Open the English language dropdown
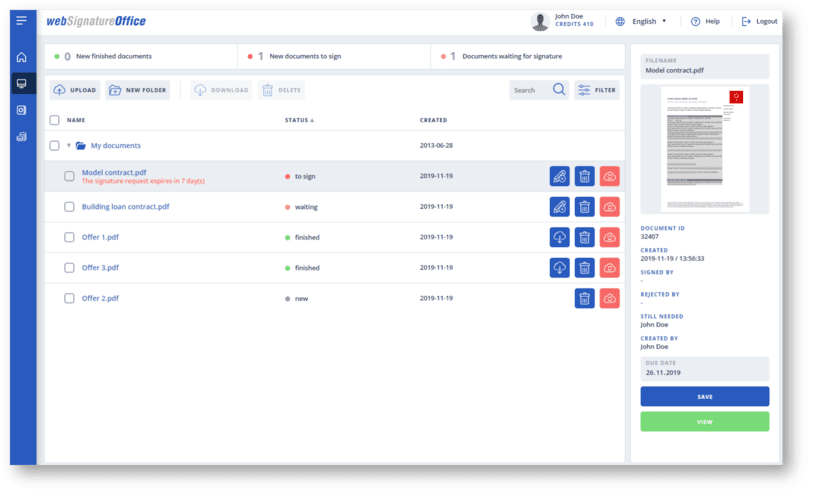Image resolution: width=815 pixels, height=500 pixels. (x=643, y=21)
